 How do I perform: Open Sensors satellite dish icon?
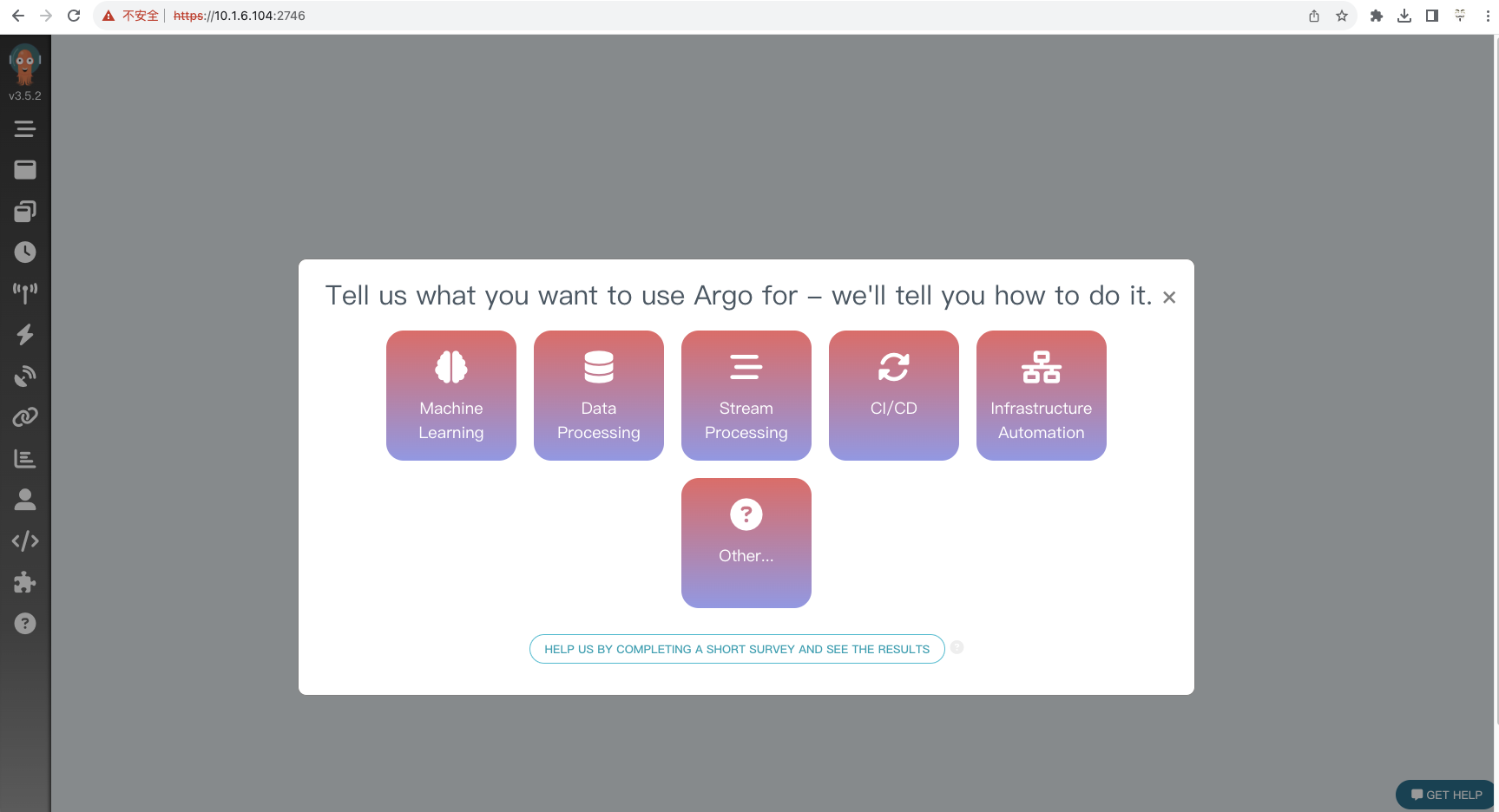pyautogui.click(x=25, y=376)
